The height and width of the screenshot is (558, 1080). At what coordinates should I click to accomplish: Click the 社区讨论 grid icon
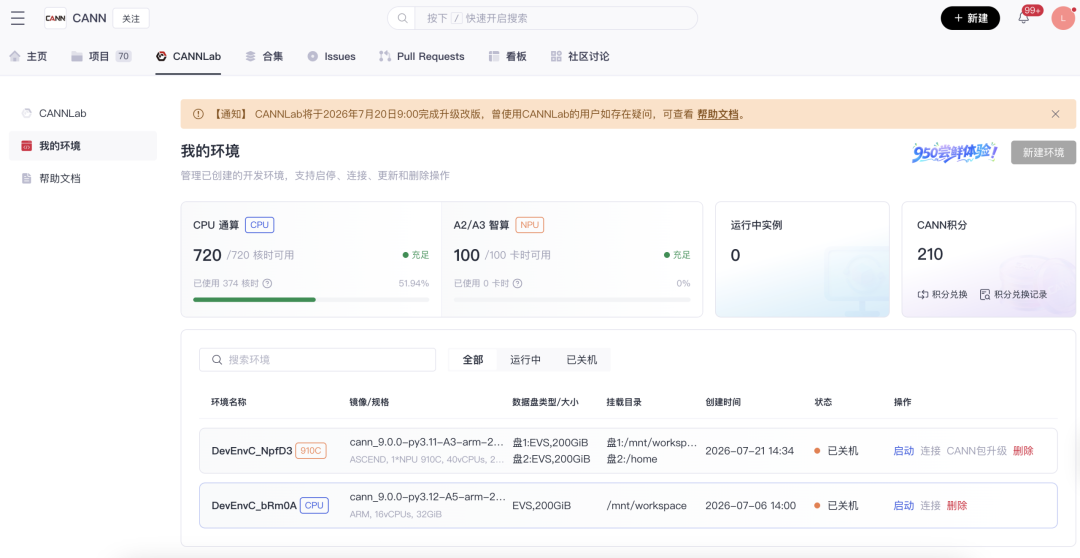[x=557, y=56]
